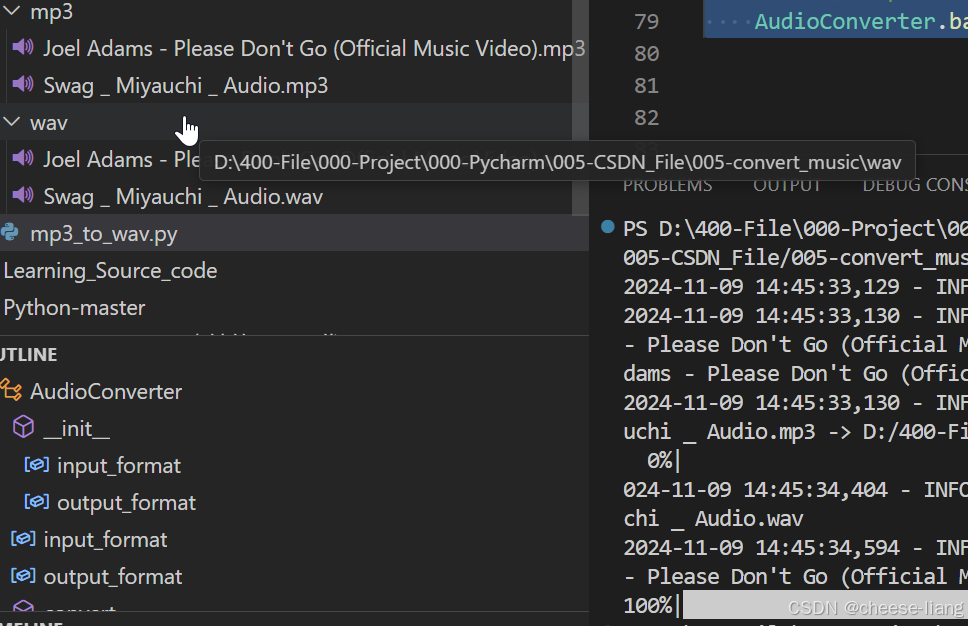Collapse the wav folder

pyautogui.click(x=11, y=122)
